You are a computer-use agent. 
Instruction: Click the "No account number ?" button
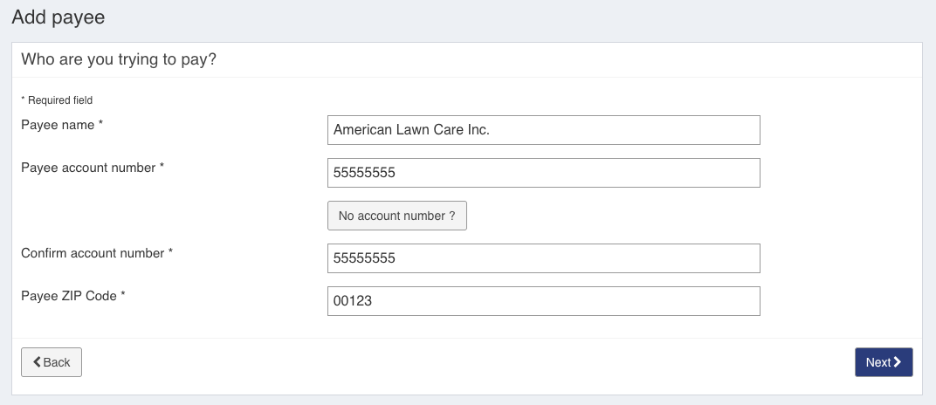[x=397, y=216]
